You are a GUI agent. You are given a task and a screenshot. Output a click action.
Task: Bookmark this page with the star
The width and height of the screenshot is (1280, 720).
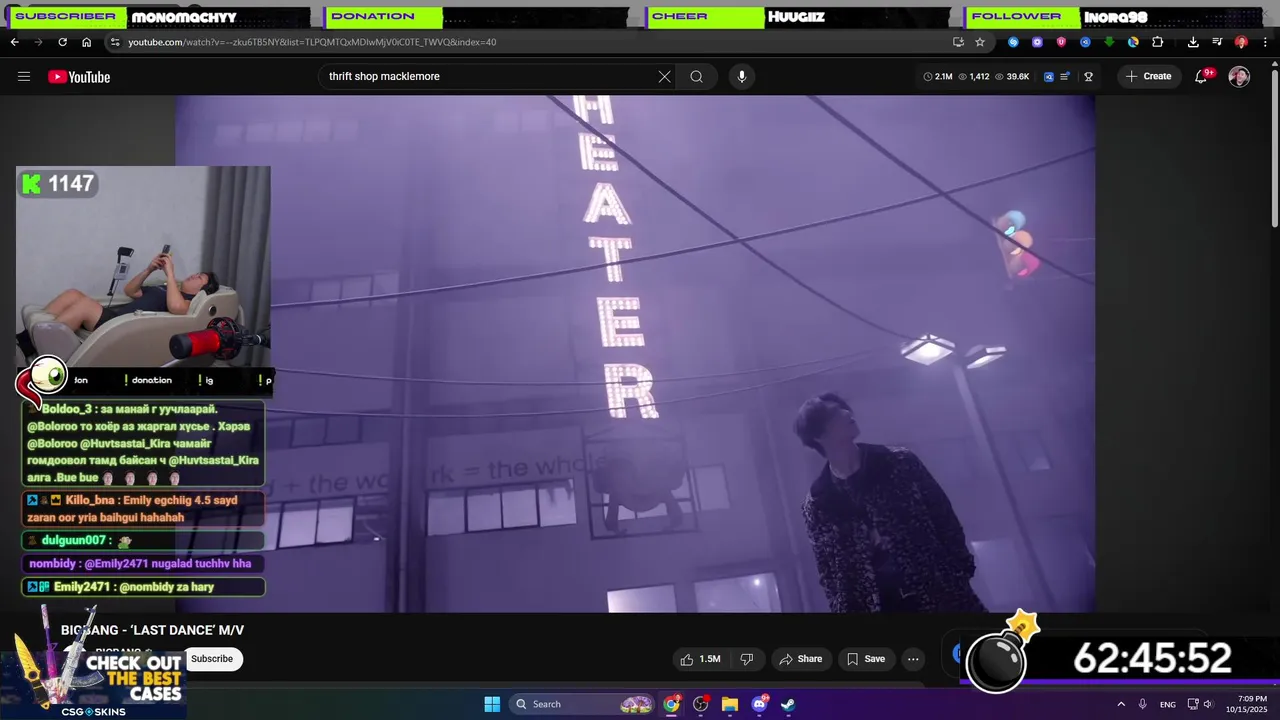[980, 42]
